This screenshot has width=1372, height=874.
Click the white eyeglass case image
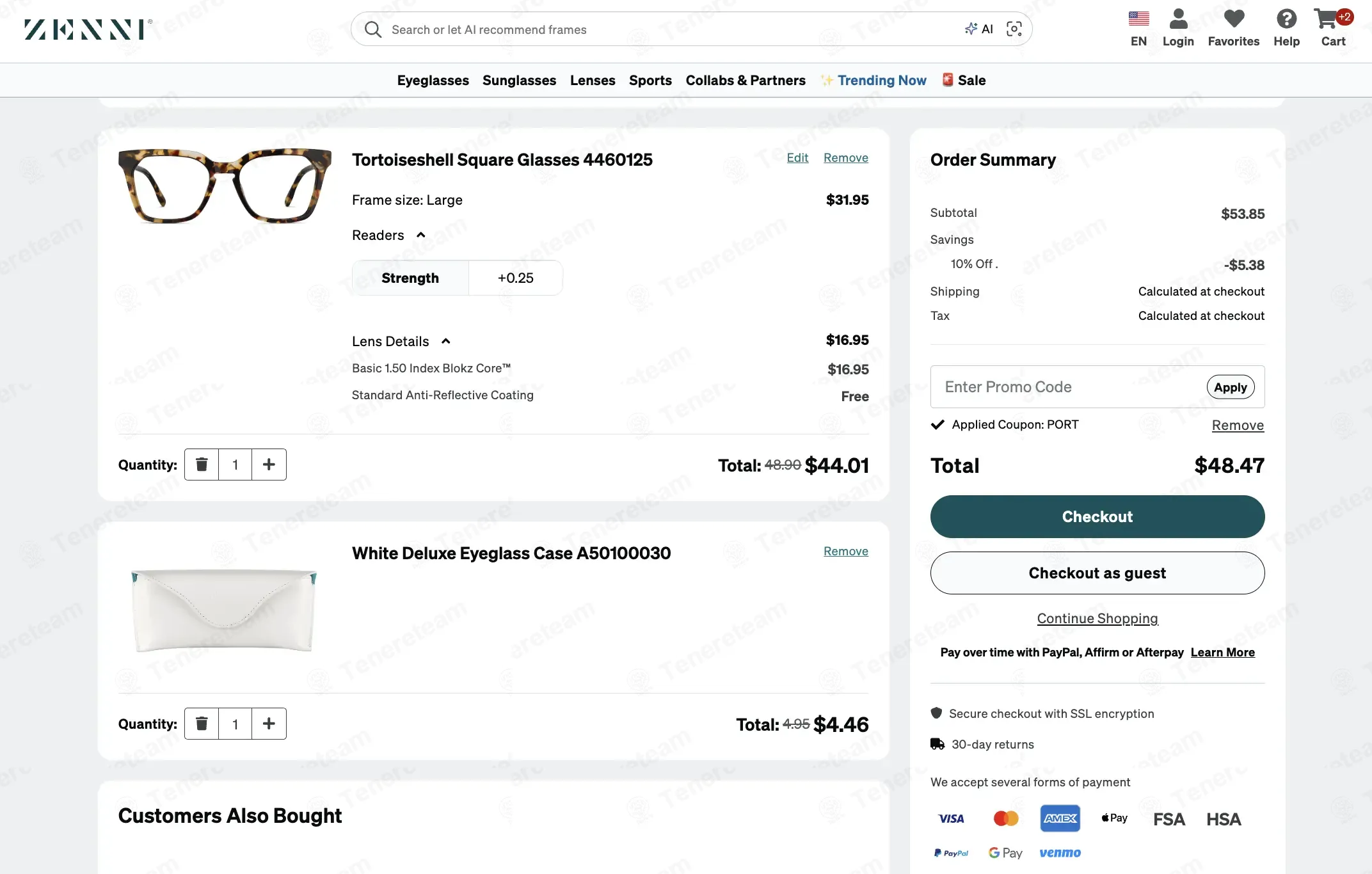pyautogui.click(x=225, y=610)
